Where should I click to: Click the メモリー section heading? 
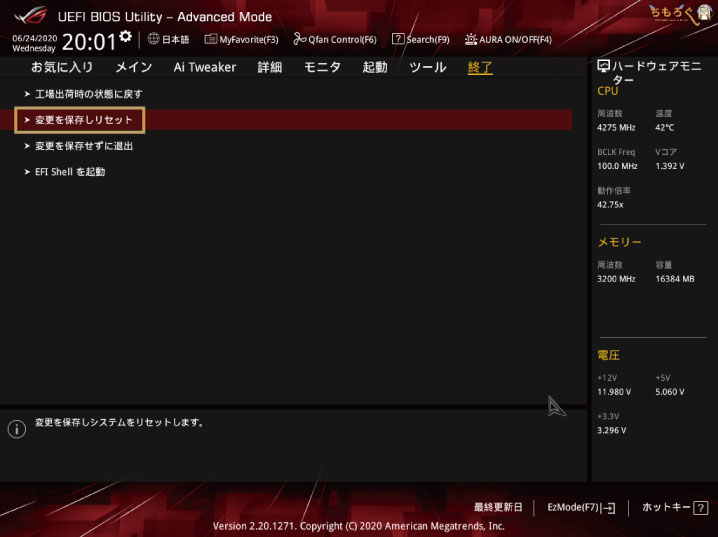620,242
